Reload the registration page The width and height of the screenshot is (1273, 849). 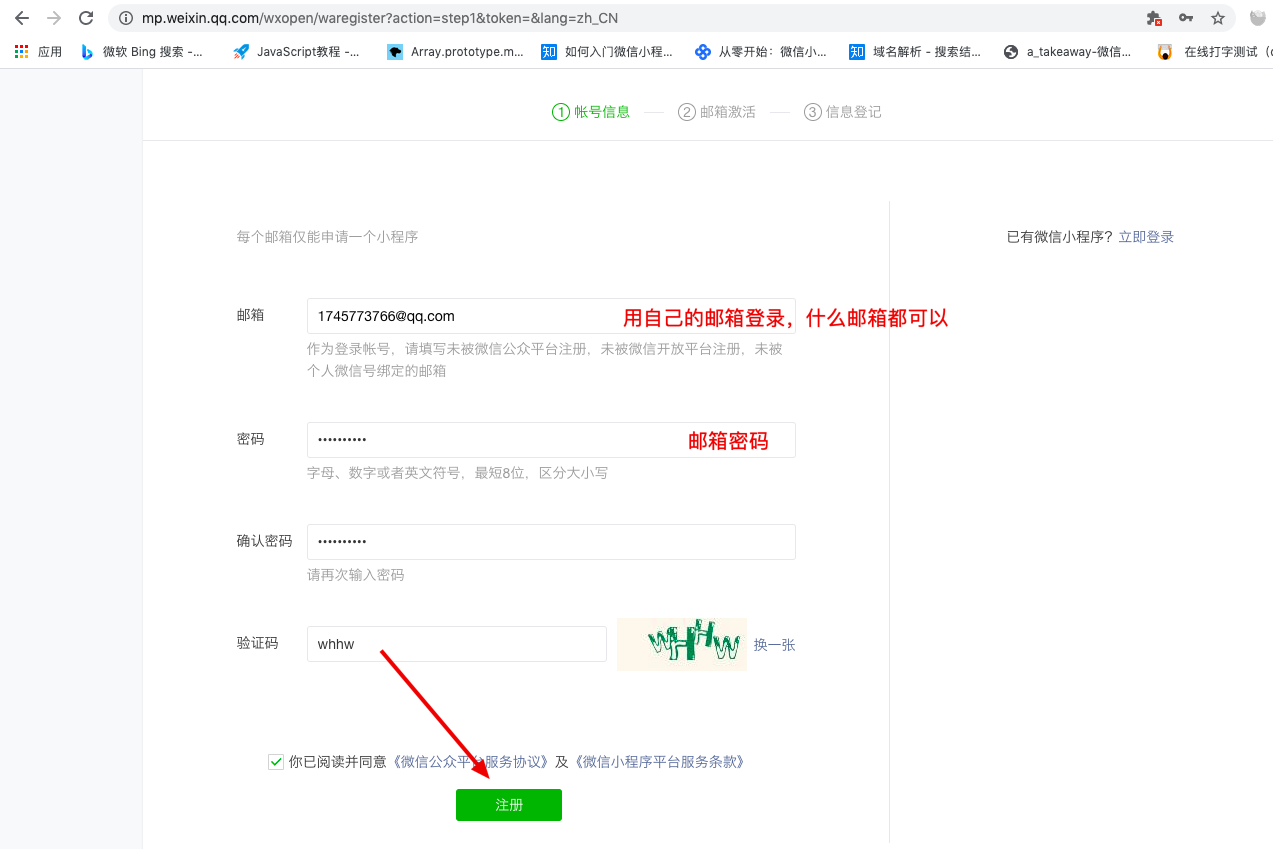click(x=85, y=17)
